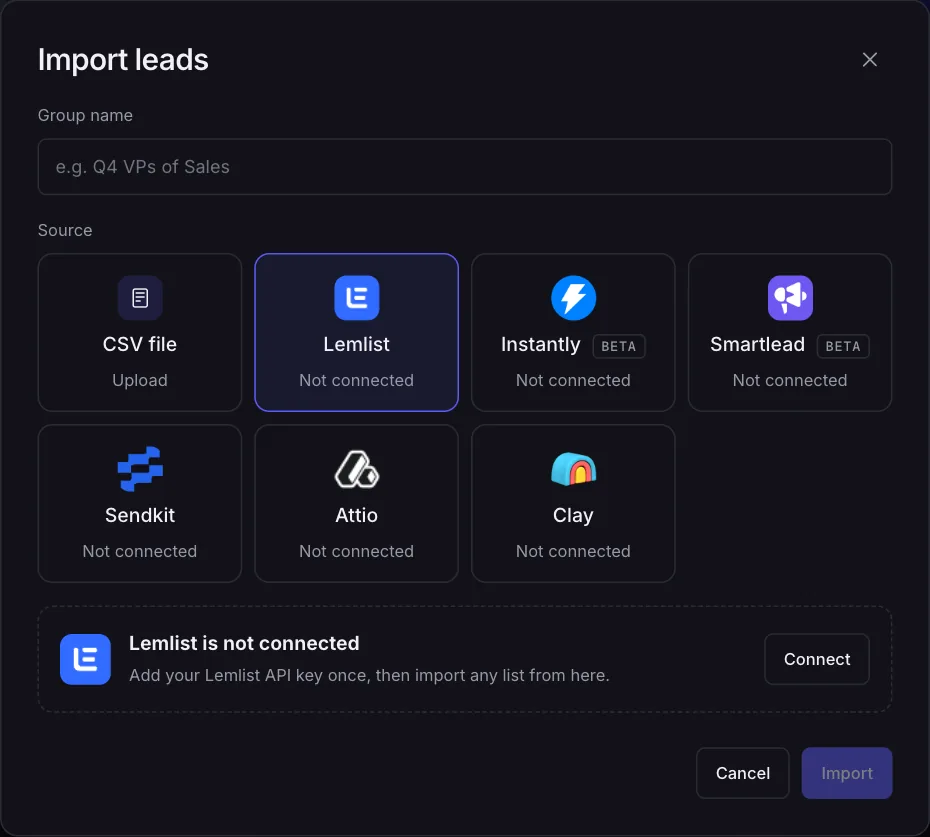The width and height of the screenshot is (930, 837).
Task: Click the "Import leads" dialog title
Action: (123, 59)
